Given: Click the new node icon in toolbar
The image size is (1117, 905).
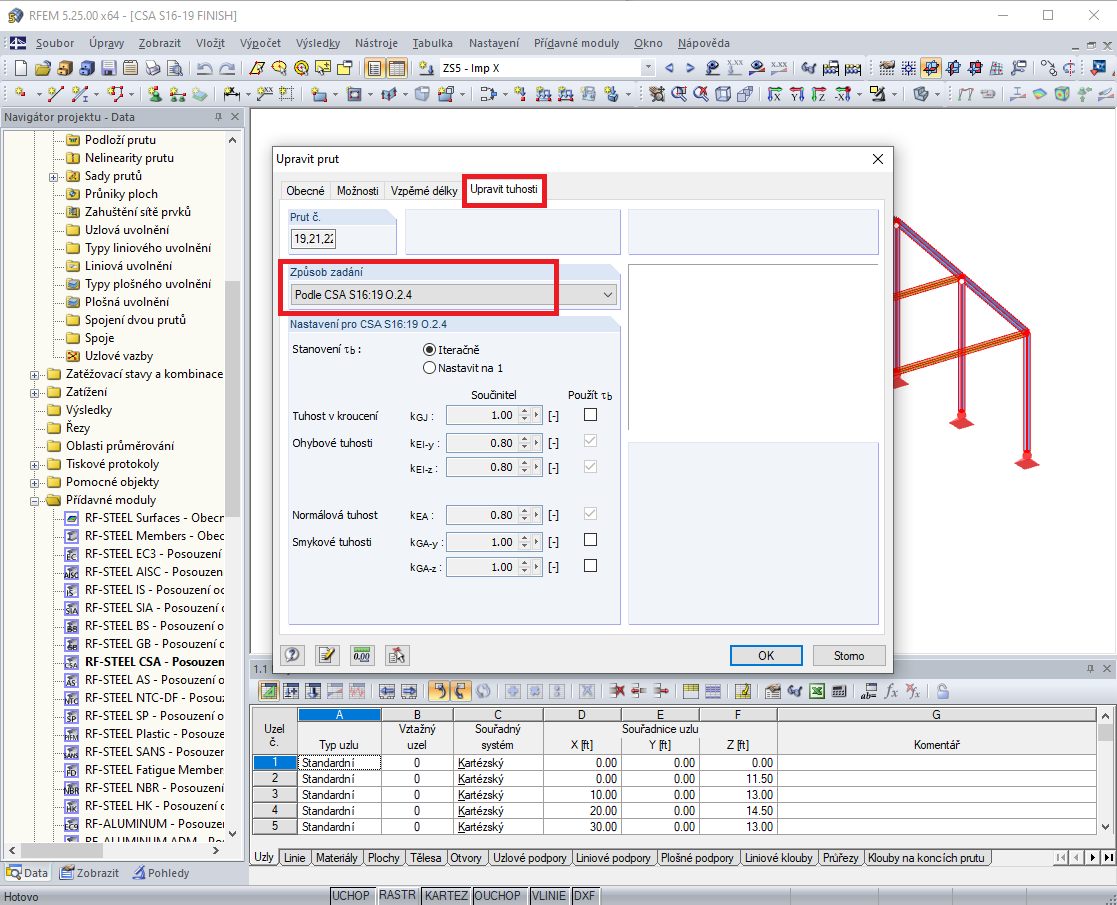Looking at the screenshot, I should coord(21,93).
